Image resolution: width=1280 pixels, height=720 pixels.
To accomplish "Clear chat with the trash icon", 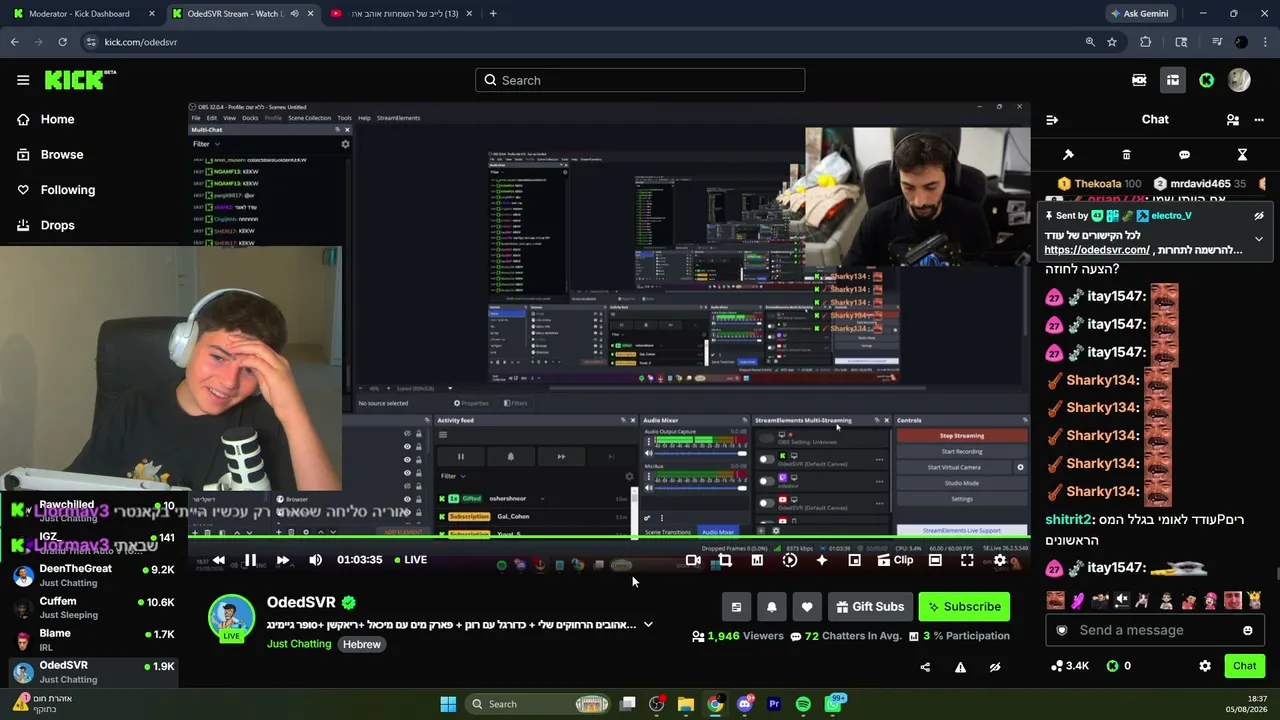I will (x=1126, y=155).
